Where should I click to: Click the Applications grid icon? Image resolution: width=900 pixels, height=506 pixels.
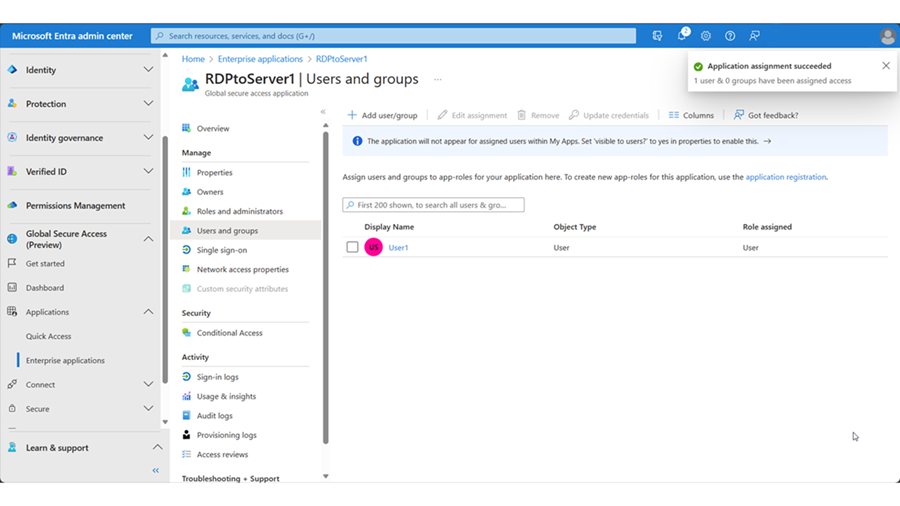(12, 312)
